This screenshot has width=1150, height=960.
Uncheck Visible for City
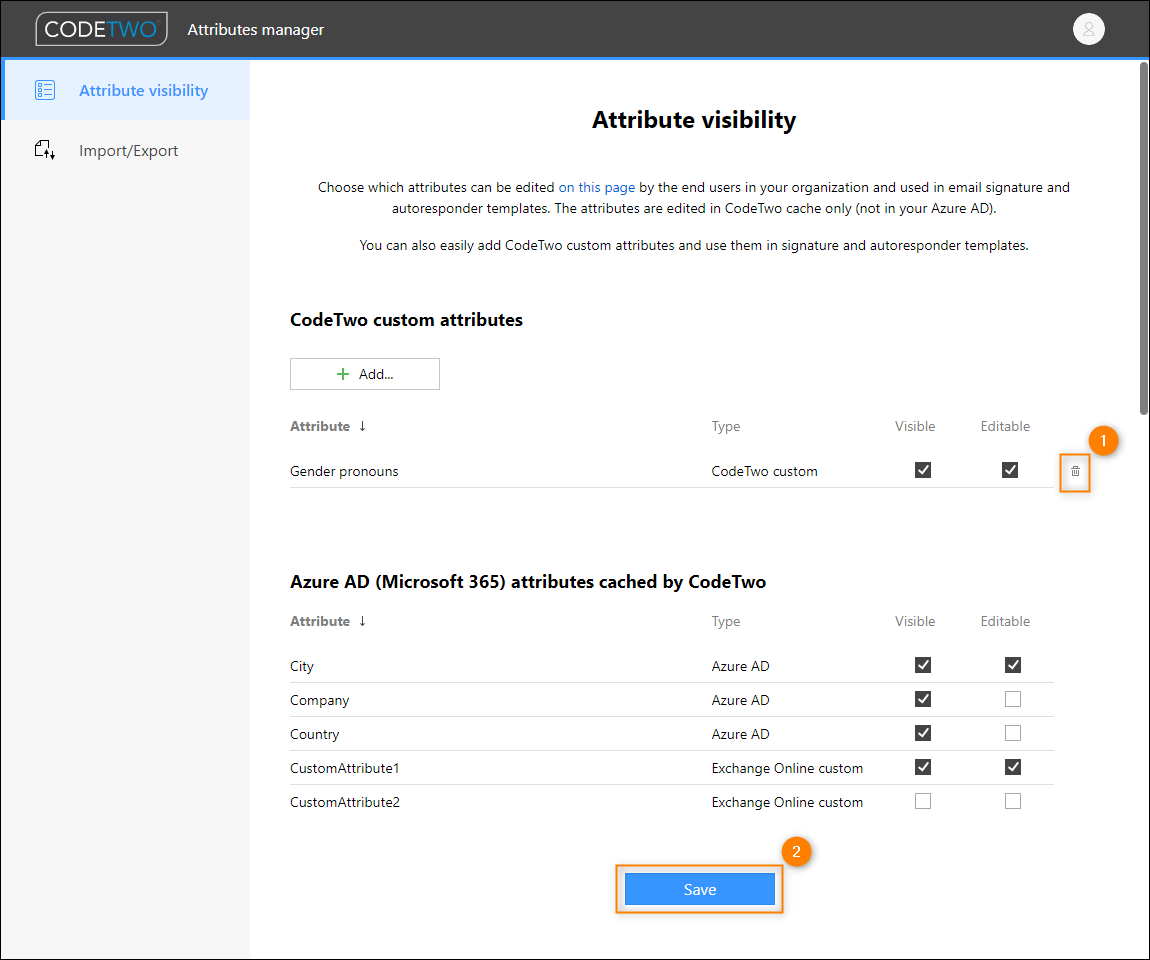(x=923, y=665)
